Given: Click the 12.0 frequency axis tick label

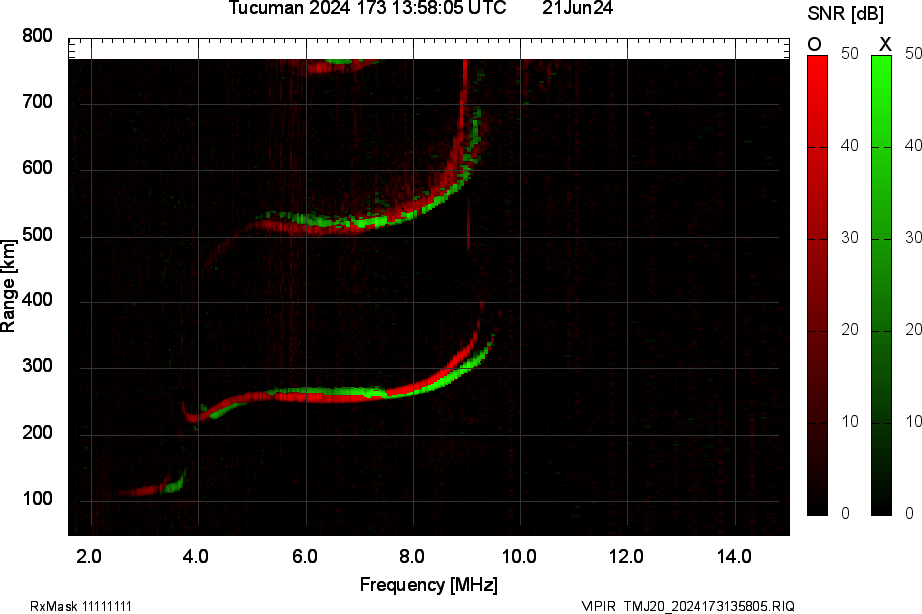Looking at the screenshot, I should pos(627,556).
